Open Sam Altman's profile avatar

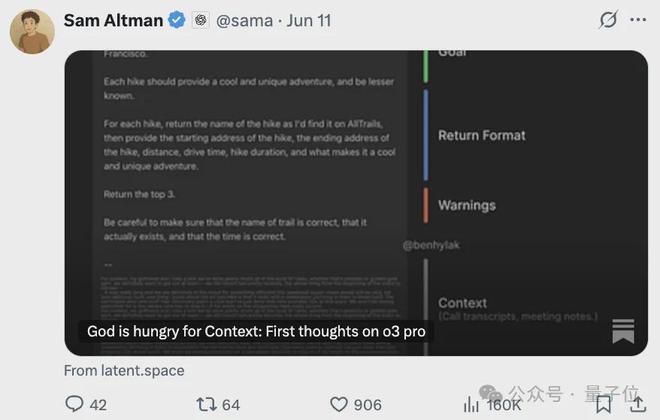(32, 32)
